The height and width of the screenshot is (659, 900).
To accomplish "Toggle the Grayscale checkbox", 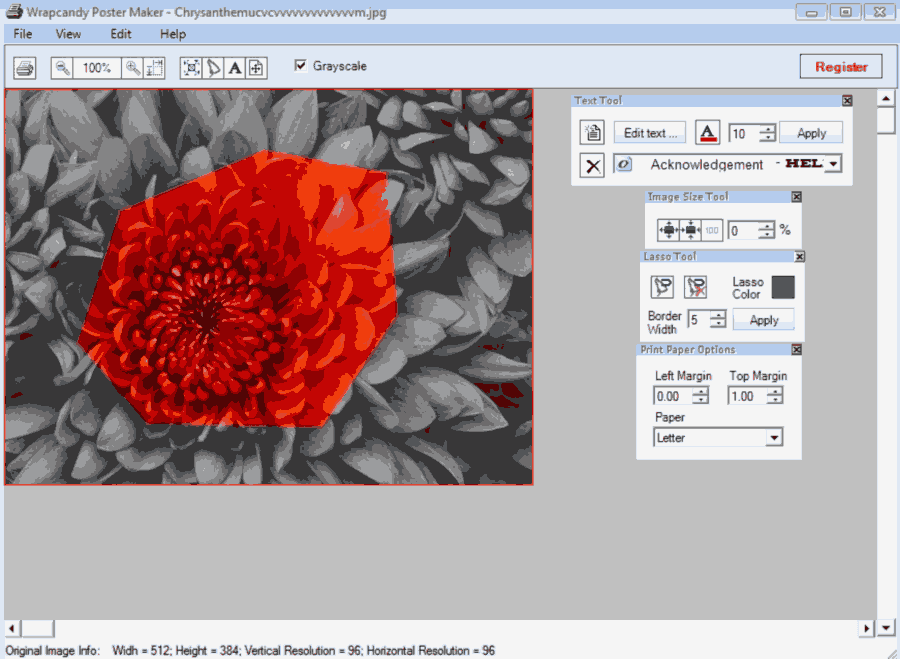I will (x=300, y=65).
